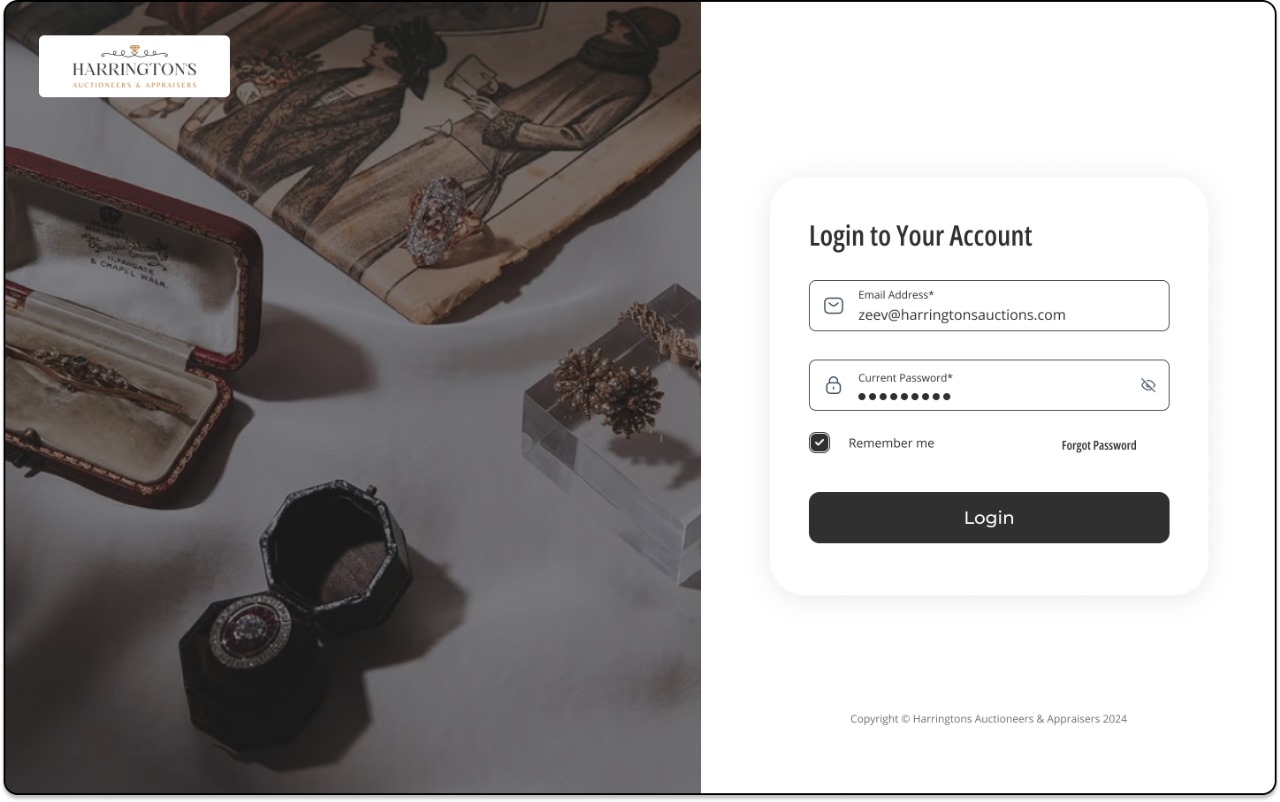Click the padlock icon in password field
The height and width of the screenshot is (802, 1280).
click(833, 385)
